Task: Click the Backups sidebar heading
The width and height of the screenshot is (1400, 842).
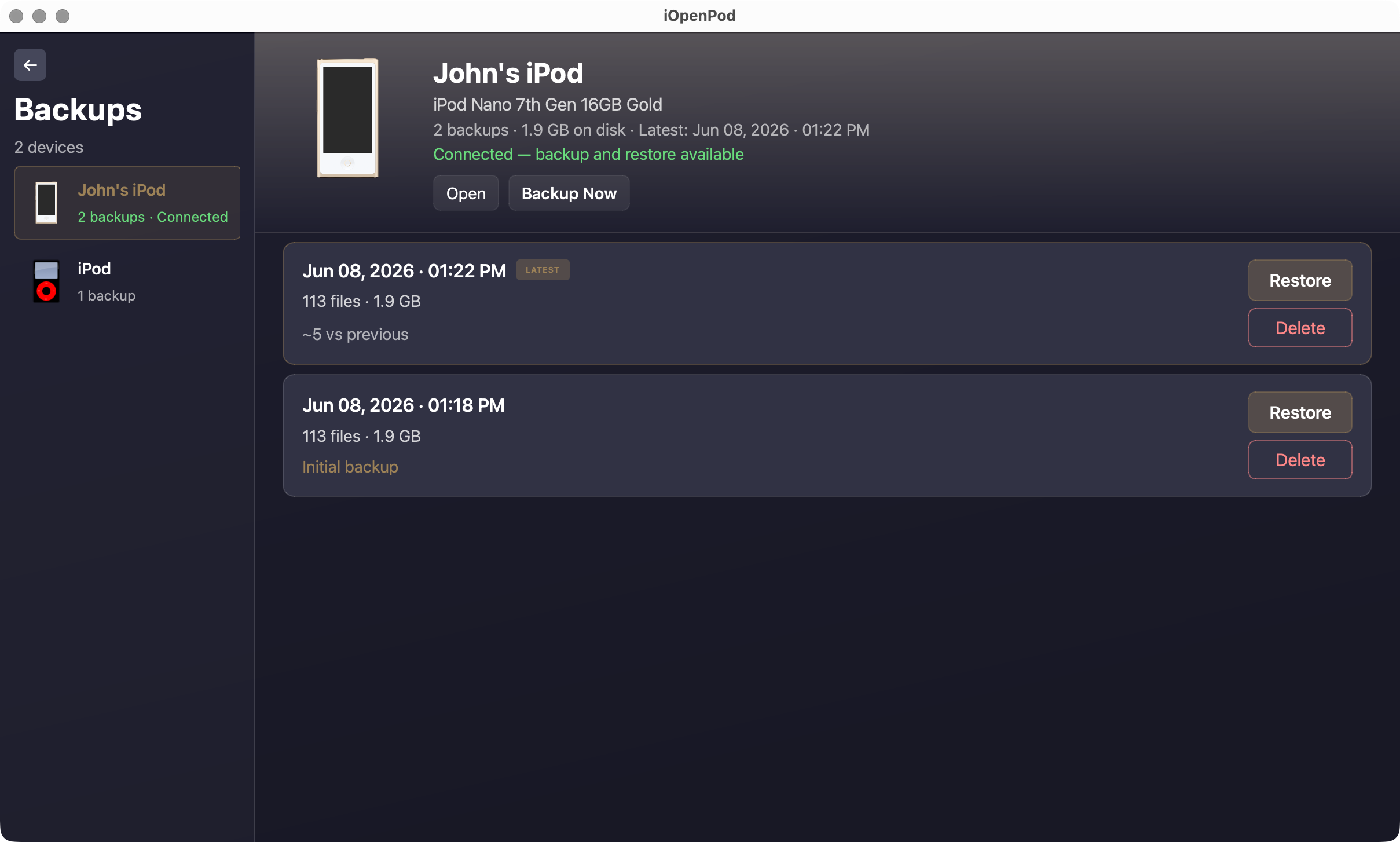Action: (78, 109)
